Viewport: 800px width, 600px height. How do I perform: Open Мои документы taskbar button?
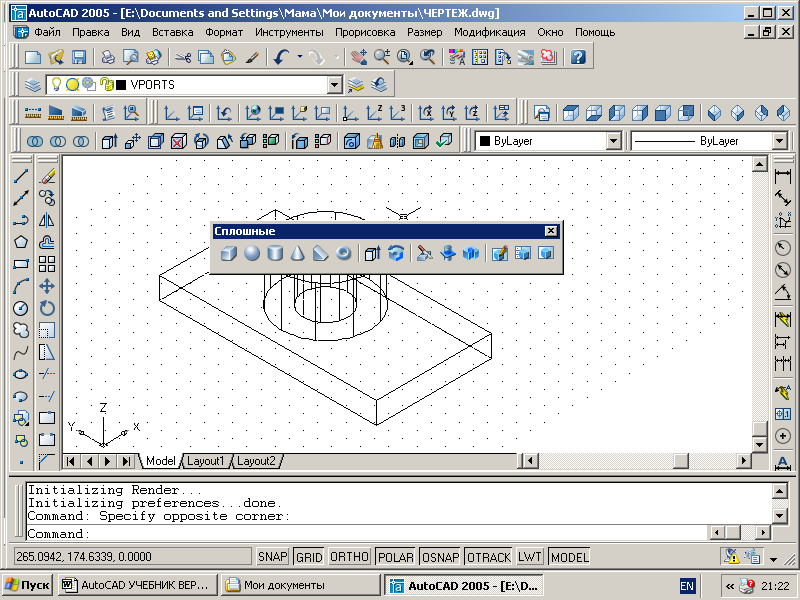tap(301, 585)
